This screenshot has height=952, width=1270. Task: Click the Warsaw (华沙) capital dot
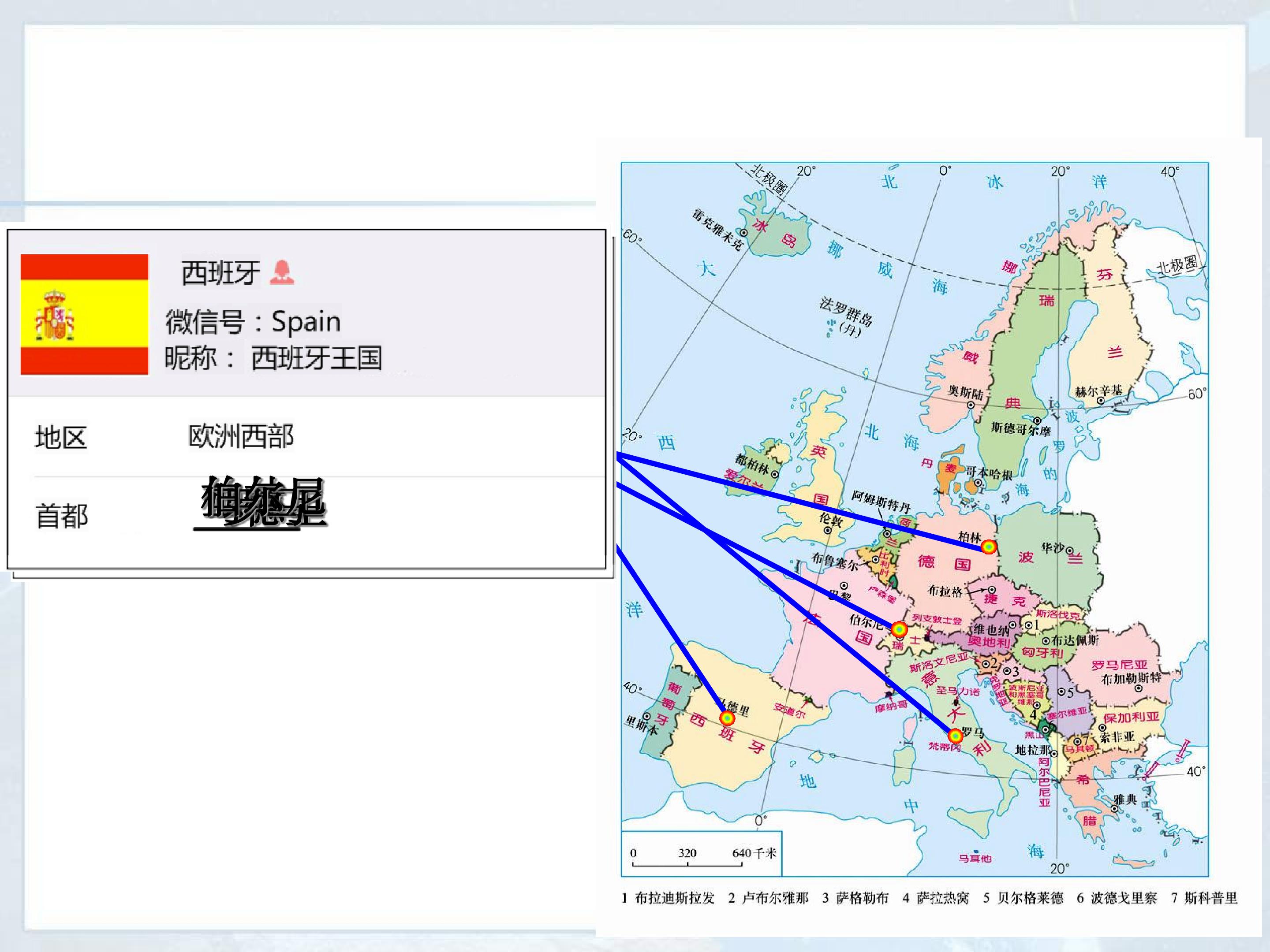coord(1069,551)
